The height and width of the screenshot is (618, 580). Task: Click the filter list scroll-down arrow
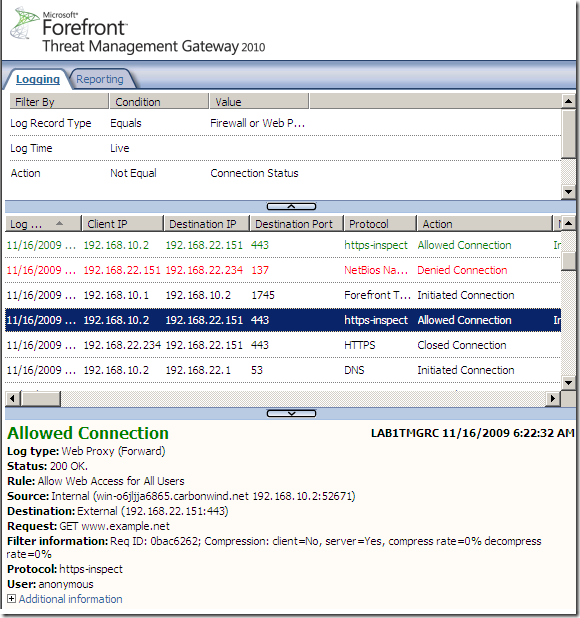coord(568,192)
